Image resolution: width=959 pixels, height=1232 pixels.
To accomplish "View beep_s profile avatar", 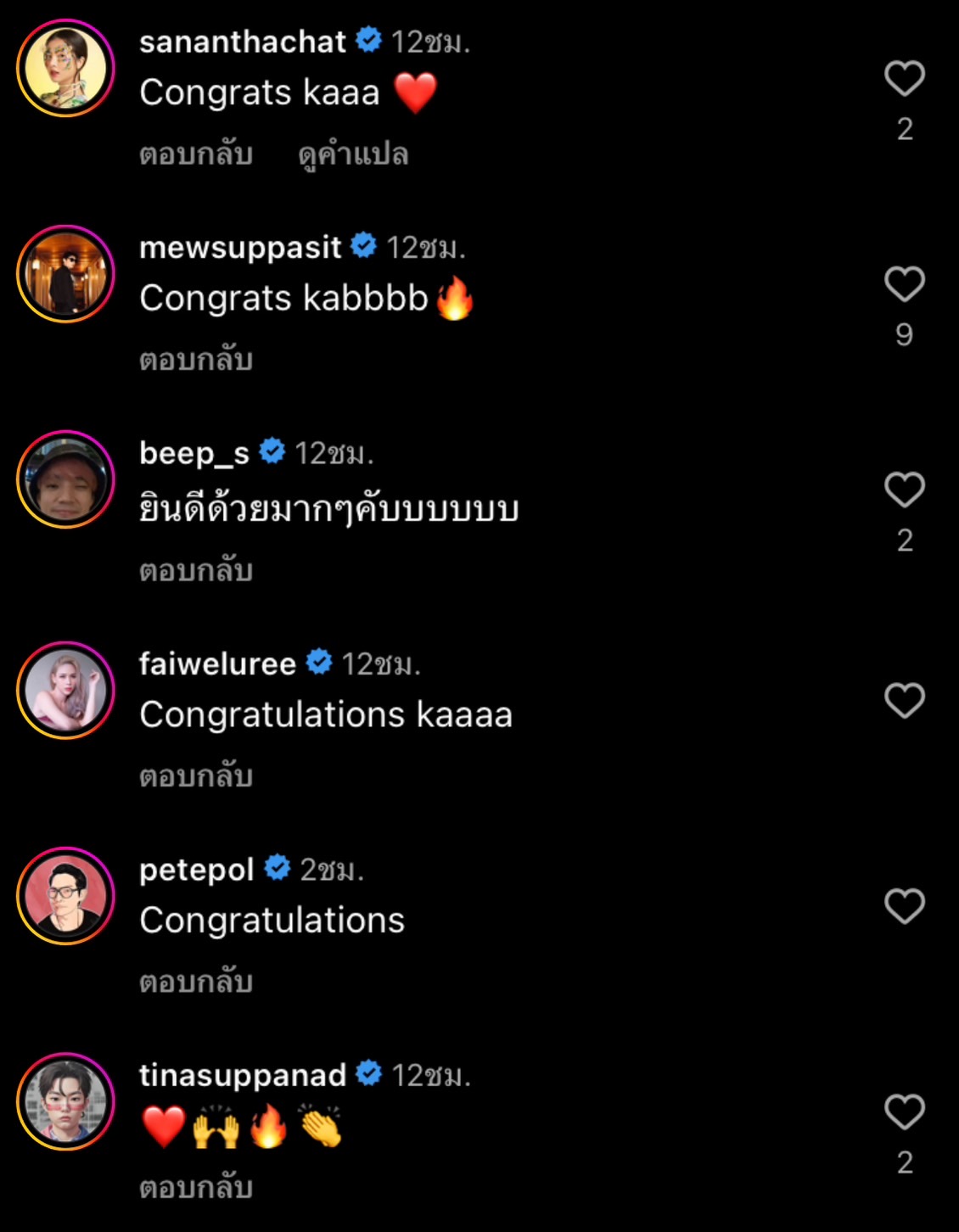I will pyautogui.click(x=65, y=479).
